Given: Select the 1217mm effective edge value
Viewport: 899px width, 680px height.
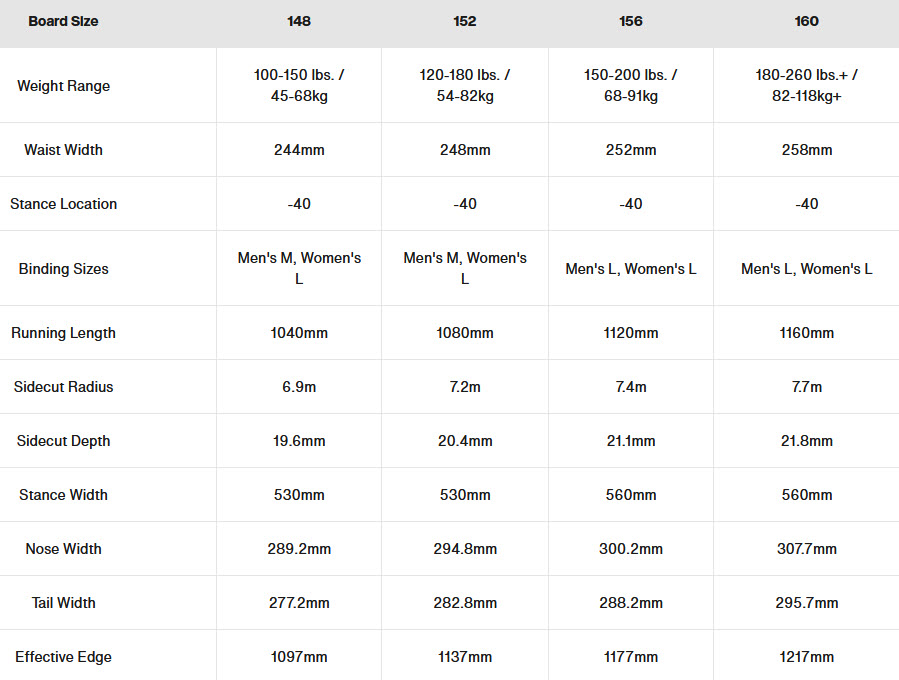Looking at the screenshot, I should click(806, 657).
